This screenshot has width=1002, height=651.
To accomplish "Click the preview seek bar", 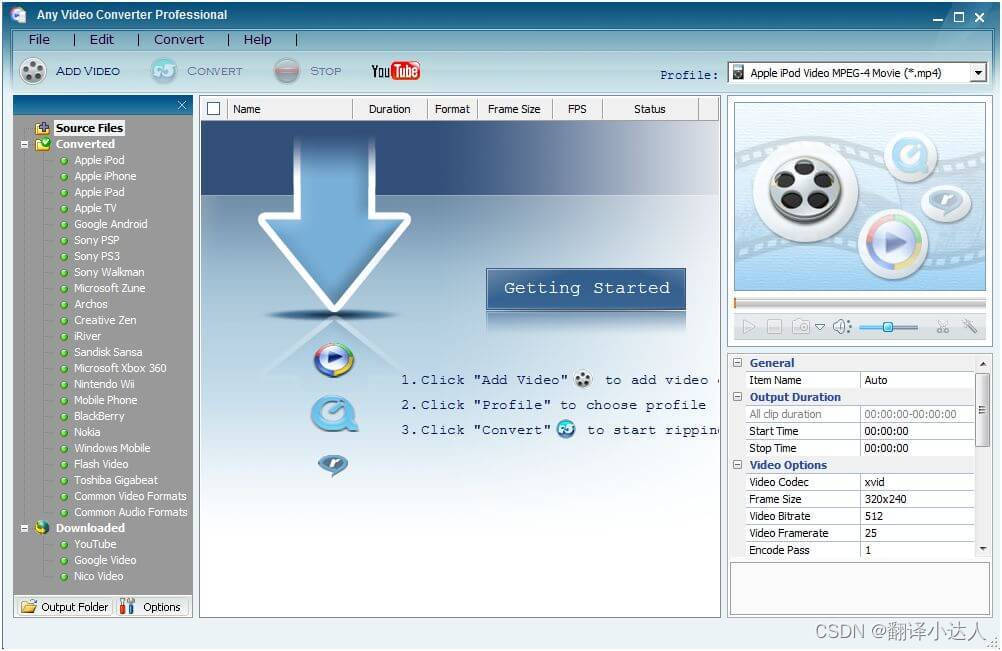I will 859,303.
